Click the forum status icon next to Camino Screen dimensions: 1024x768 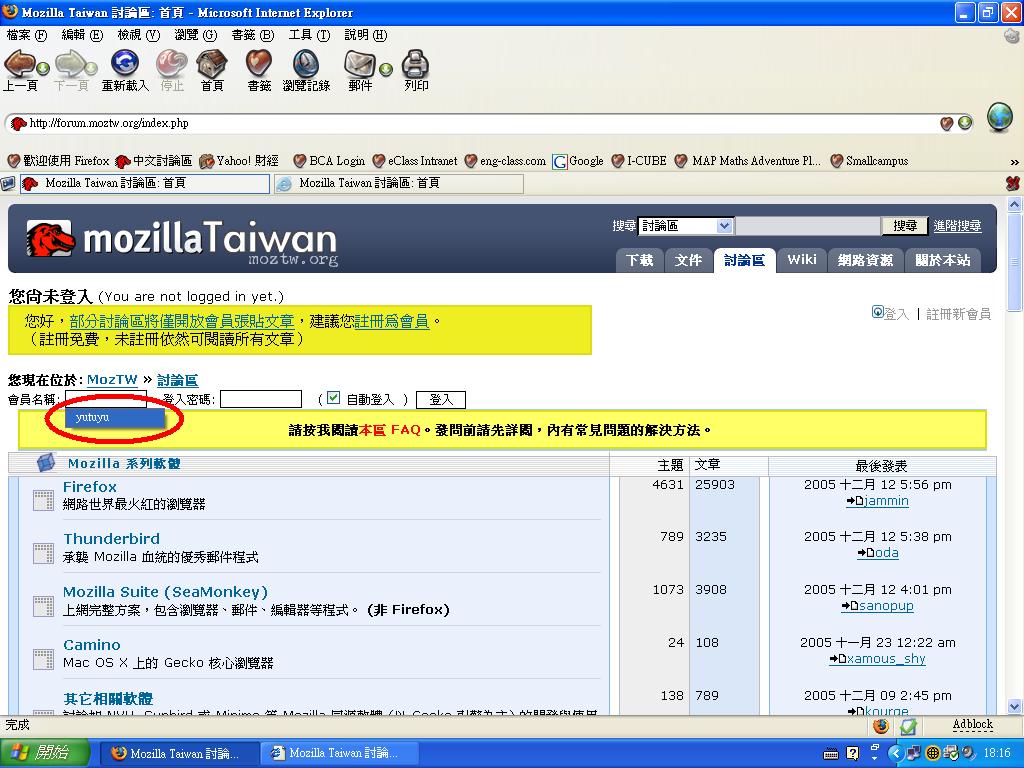[x=43, y=659]
